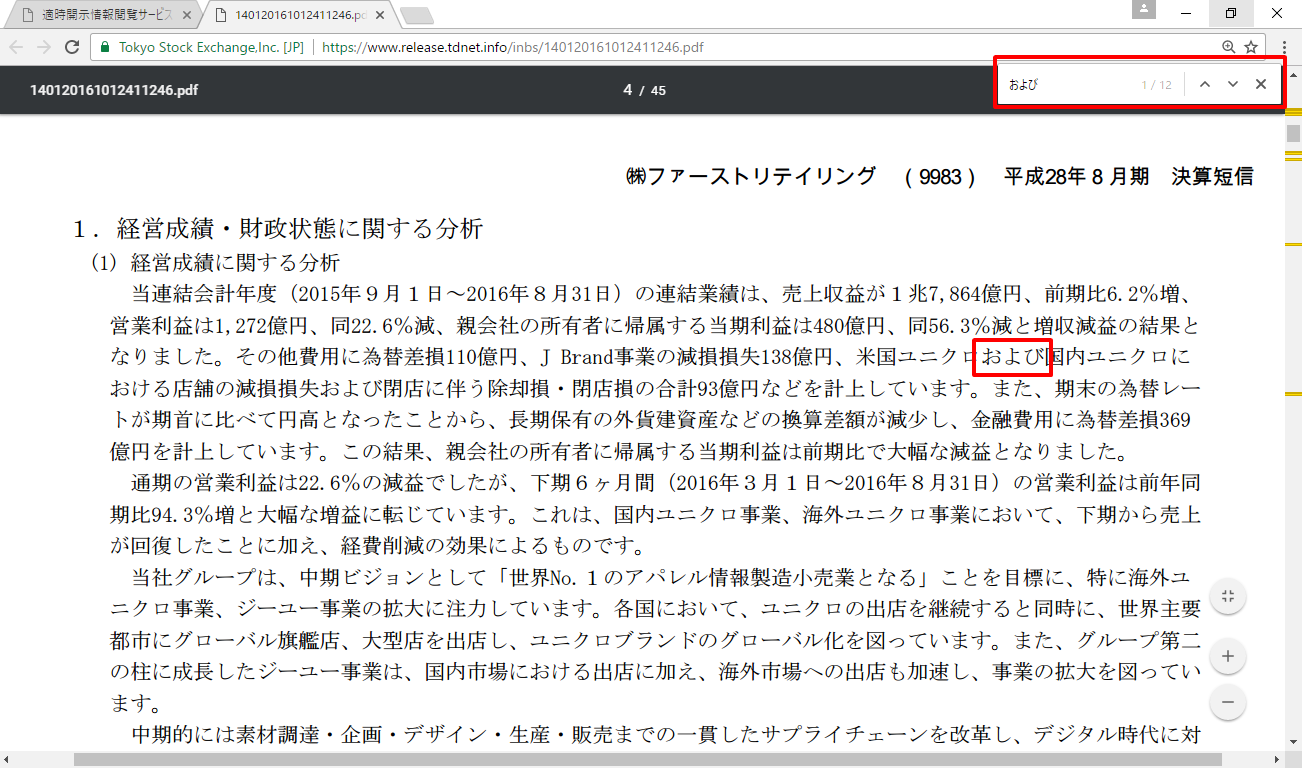Close the 適時開示情報閲覧サービス tab
The height and width of the screenshot is (768, 1302).
(187, 15)
